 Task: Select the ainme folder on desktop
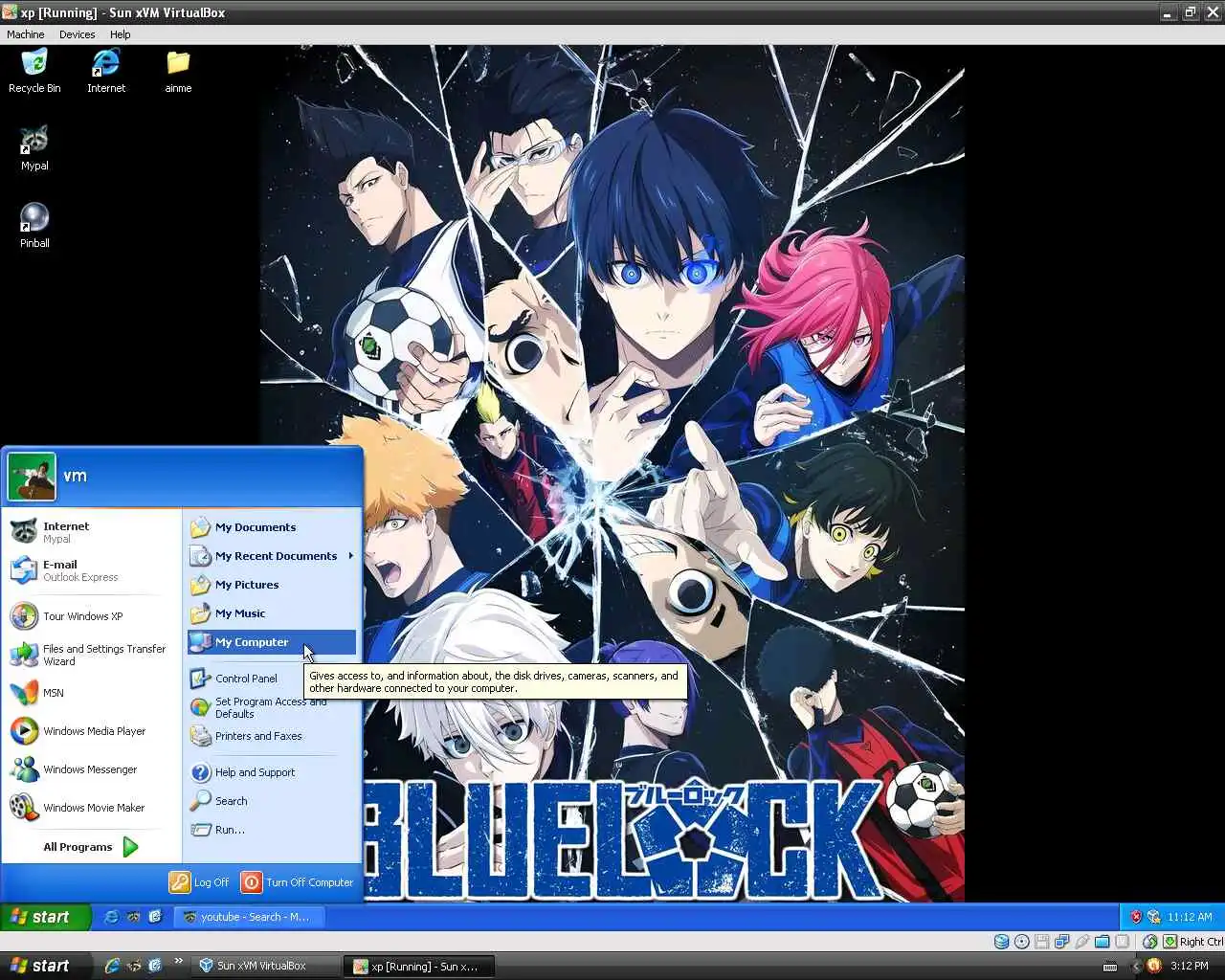(178, 71)
